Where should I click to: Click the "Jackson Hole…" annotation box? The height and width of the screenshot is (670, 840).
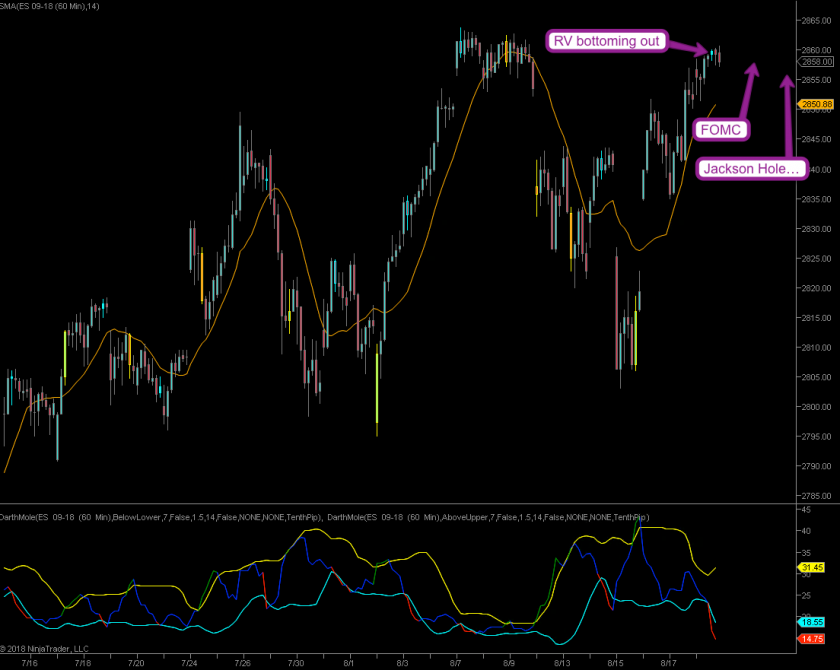751,169
